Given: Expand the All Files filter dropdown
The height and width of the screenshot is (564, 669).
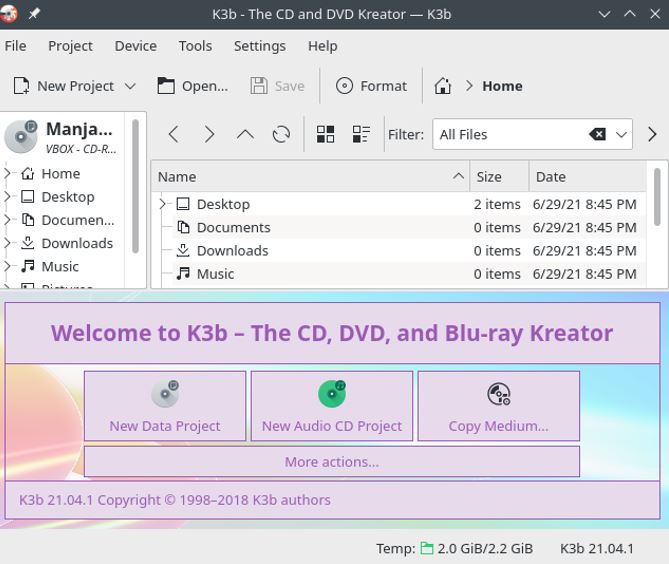Looking at the screenshot, I should tap(622, 134).
